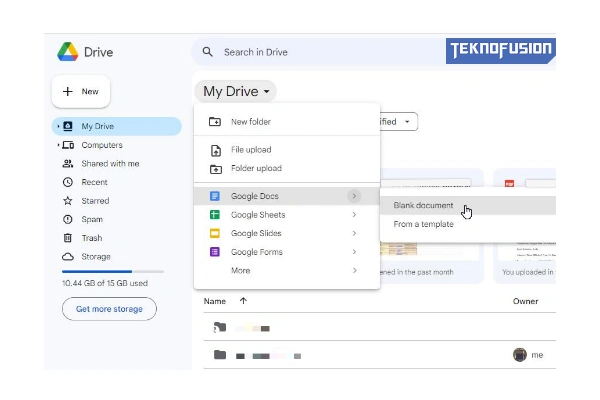Image resolution: width=600 pixels, height=400 pixels.
Task: Select Google Docs menu entry
Action: (x=287, y=196)
